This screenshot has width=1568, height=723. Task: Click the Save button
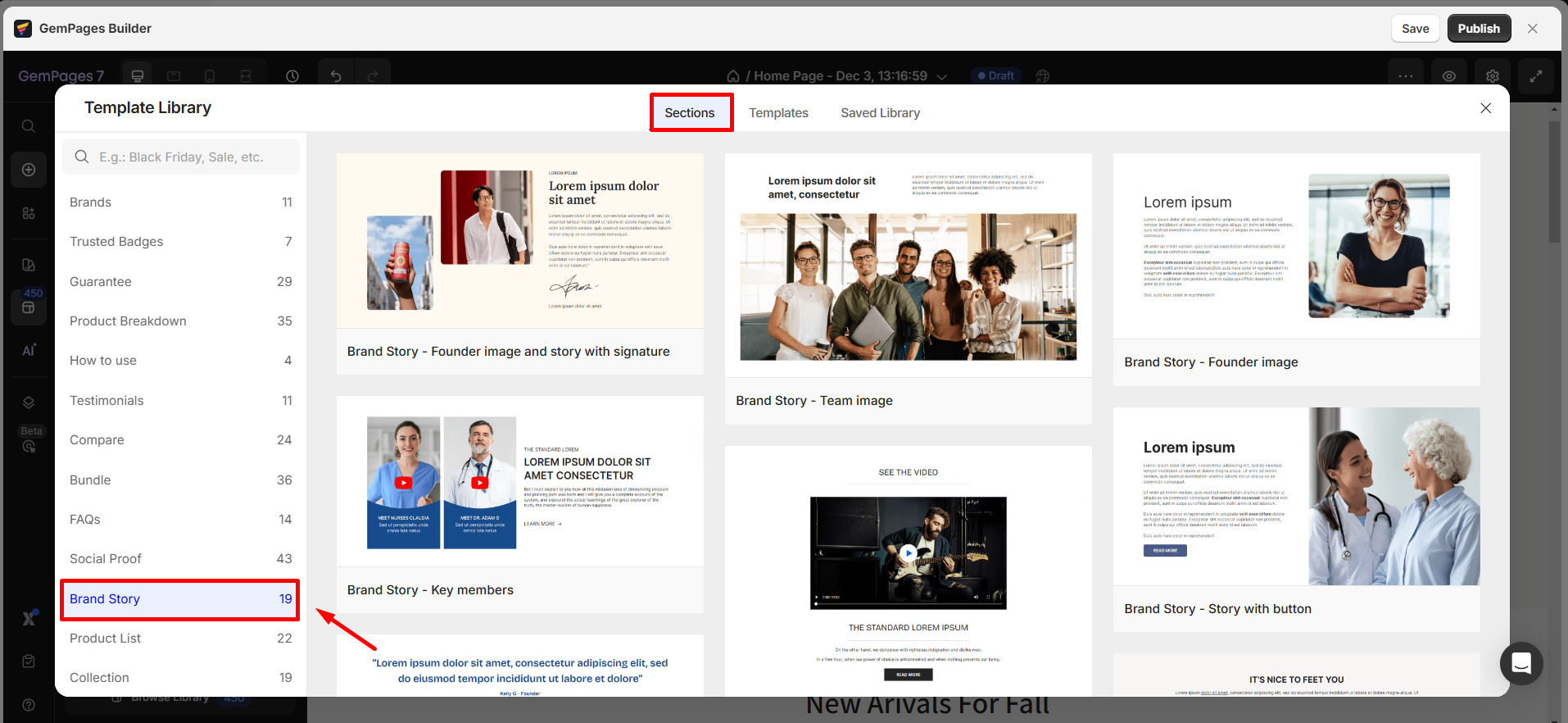pos(1415,29)
